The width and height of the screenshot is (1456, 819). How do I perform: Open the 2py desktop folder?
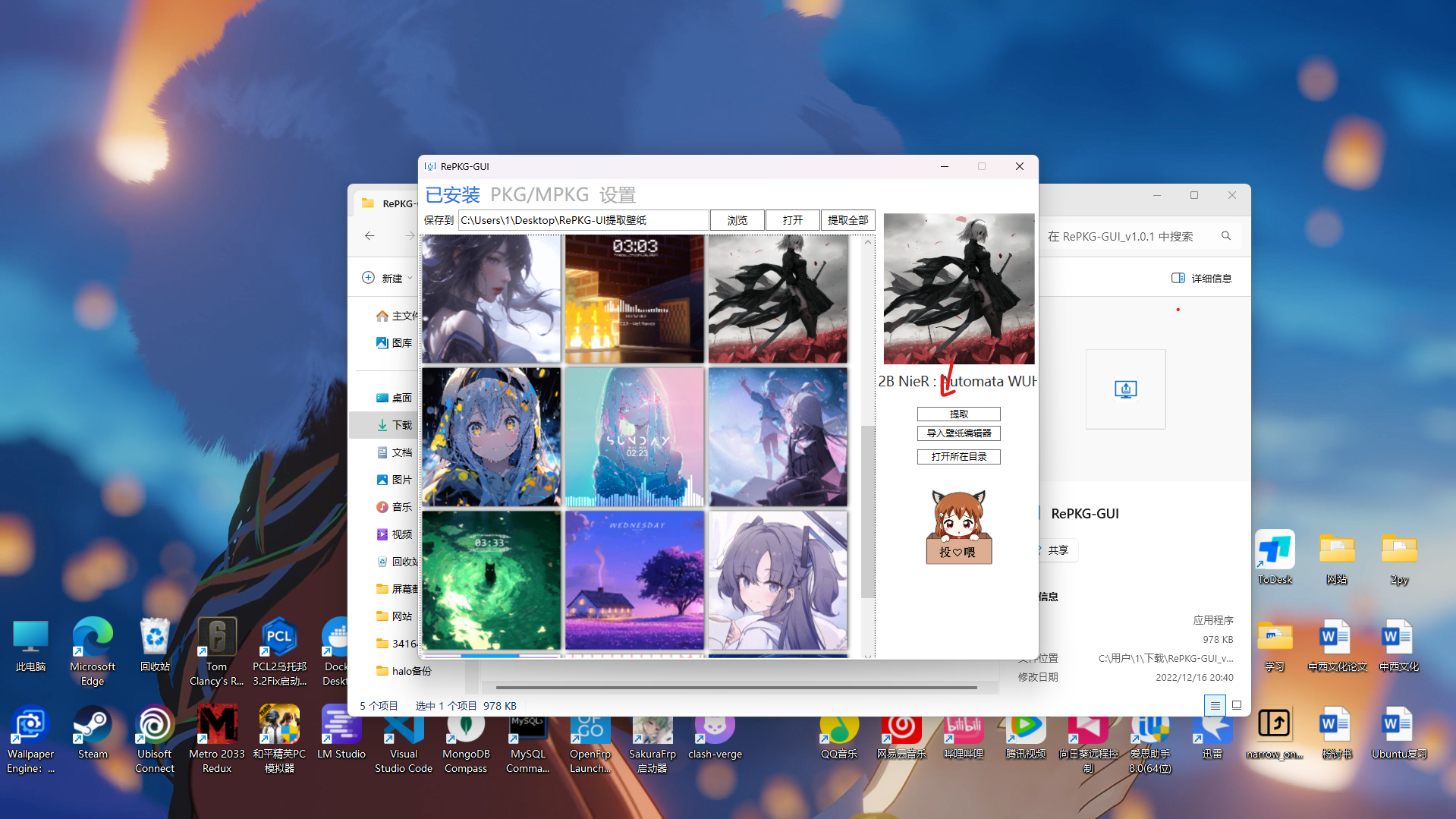(1399, 559)
